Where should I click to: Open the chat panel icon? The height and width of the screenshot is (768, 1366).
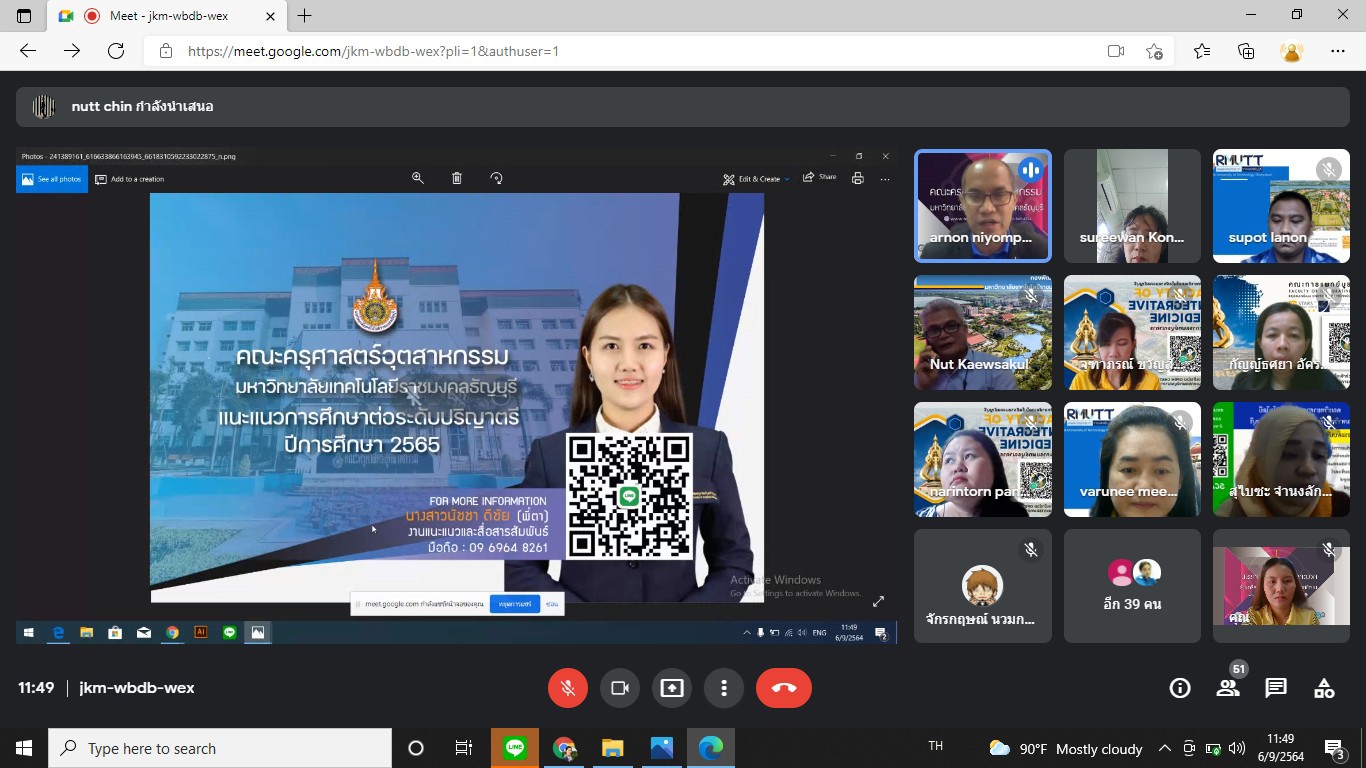(1276, 688)
